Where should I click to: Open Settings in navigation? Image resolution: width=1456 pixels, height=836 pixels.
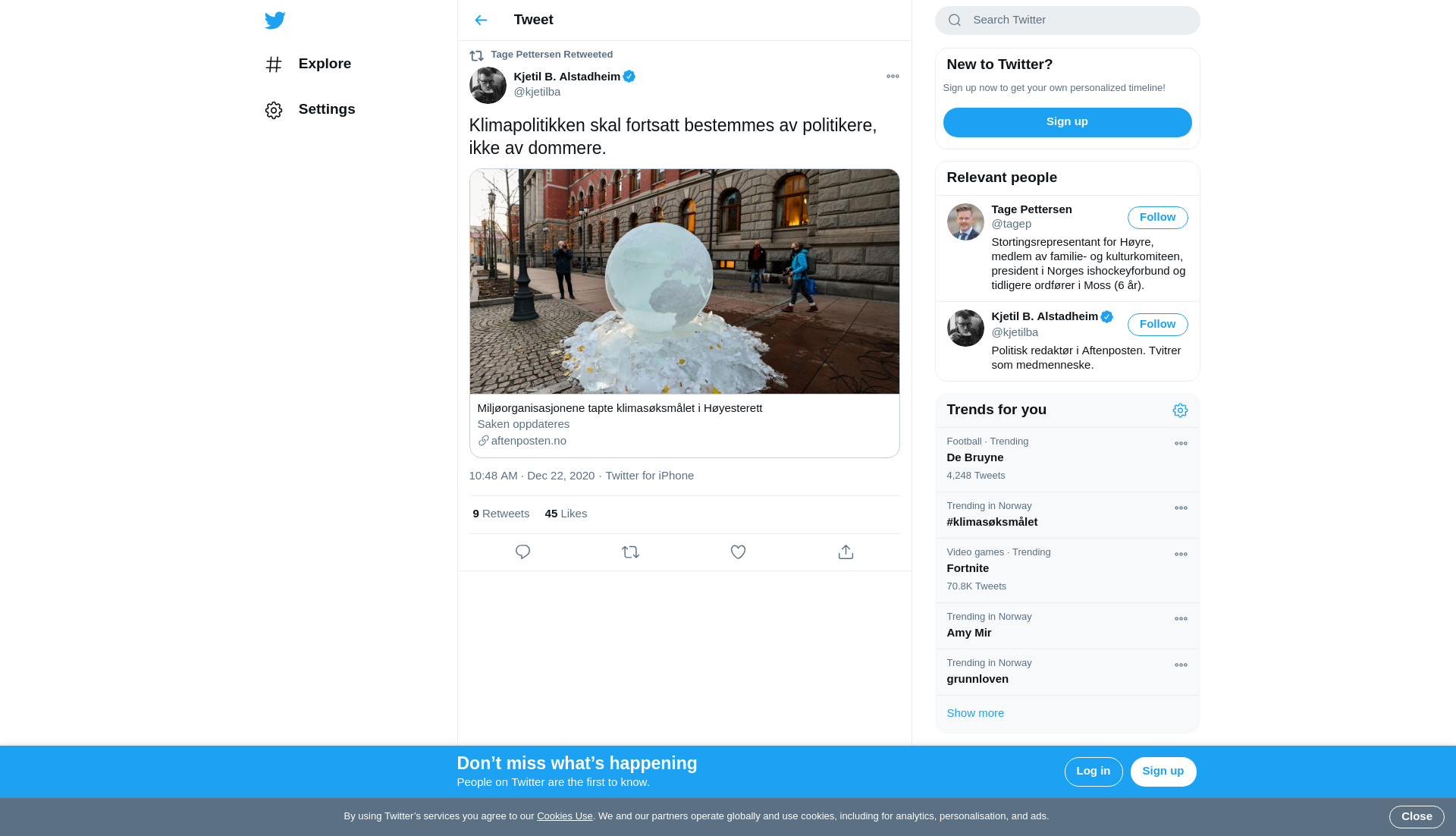point(327,109)
